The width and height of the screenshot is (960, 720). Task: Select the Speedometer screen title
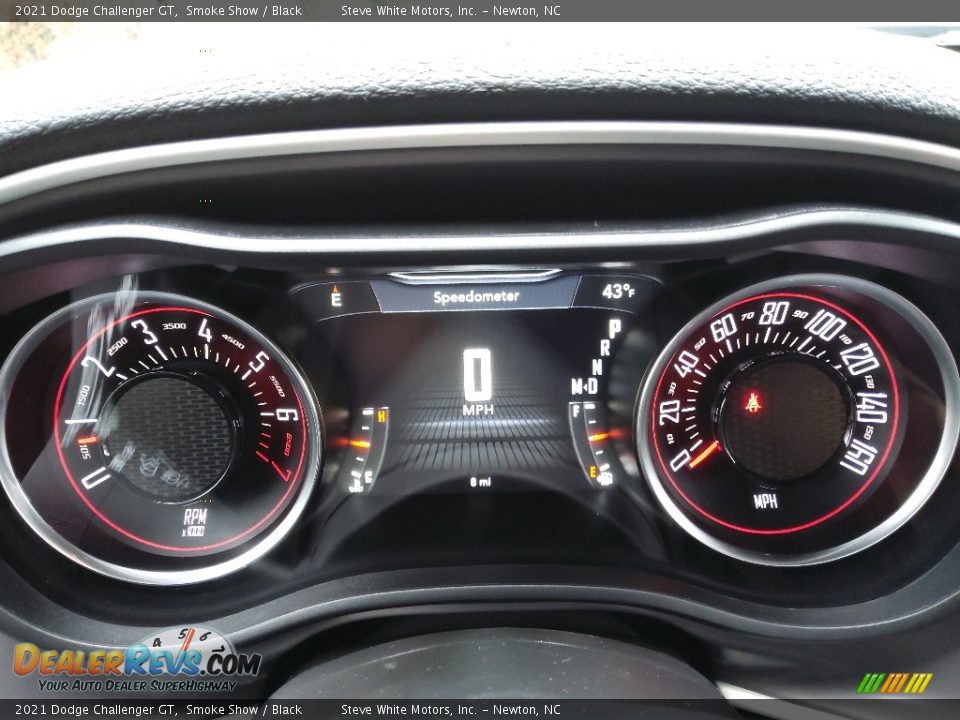pyautogui.click(x=476, y=297)
